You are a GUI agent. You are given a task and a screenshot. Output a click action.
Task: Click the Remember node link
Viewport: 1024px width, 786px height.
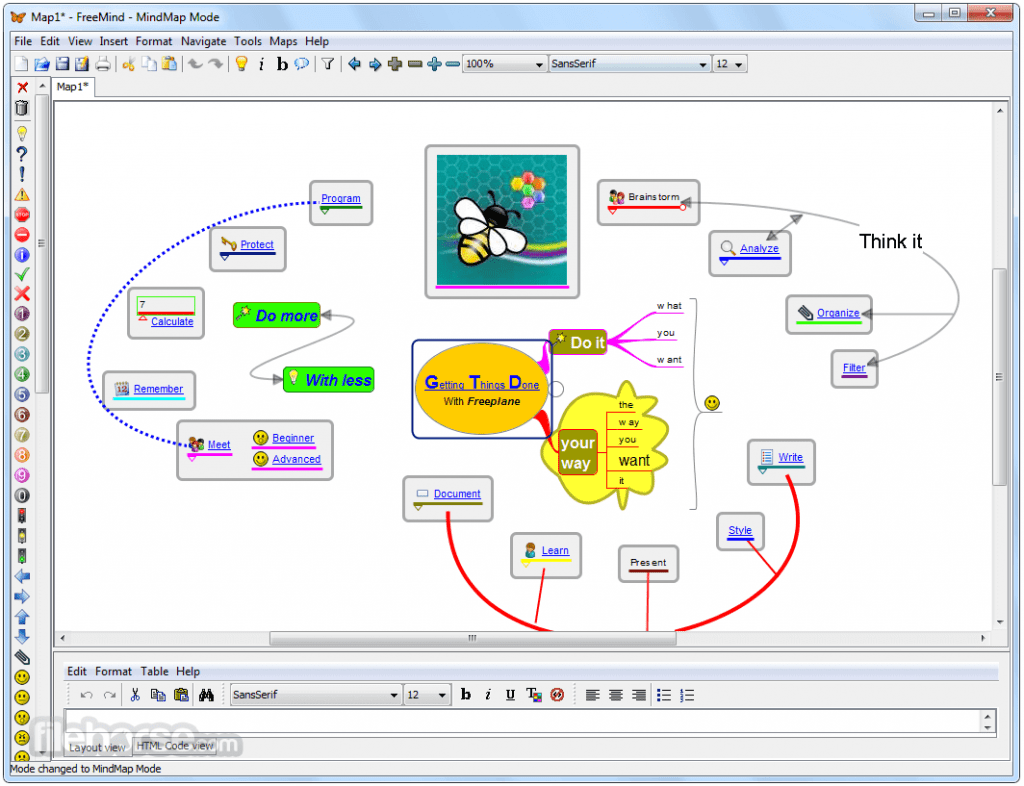158,388
